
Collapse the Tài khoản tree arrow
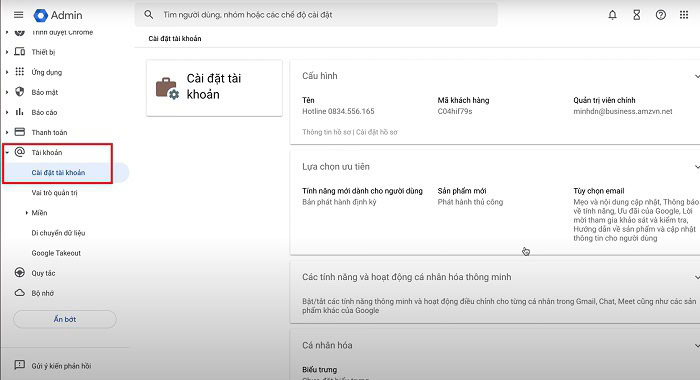[x=7, y=152]
